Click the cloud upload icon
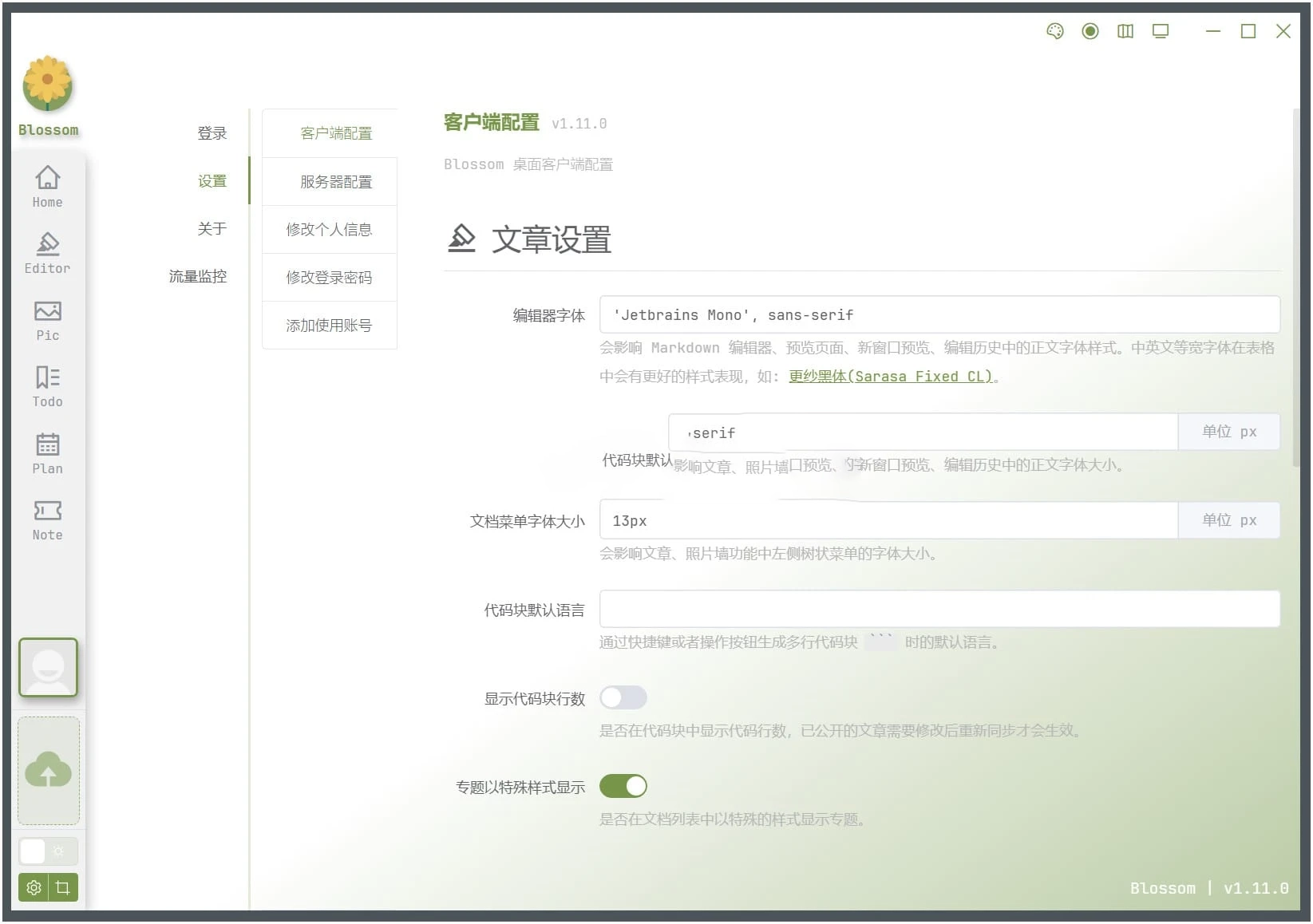 [49, 770]
